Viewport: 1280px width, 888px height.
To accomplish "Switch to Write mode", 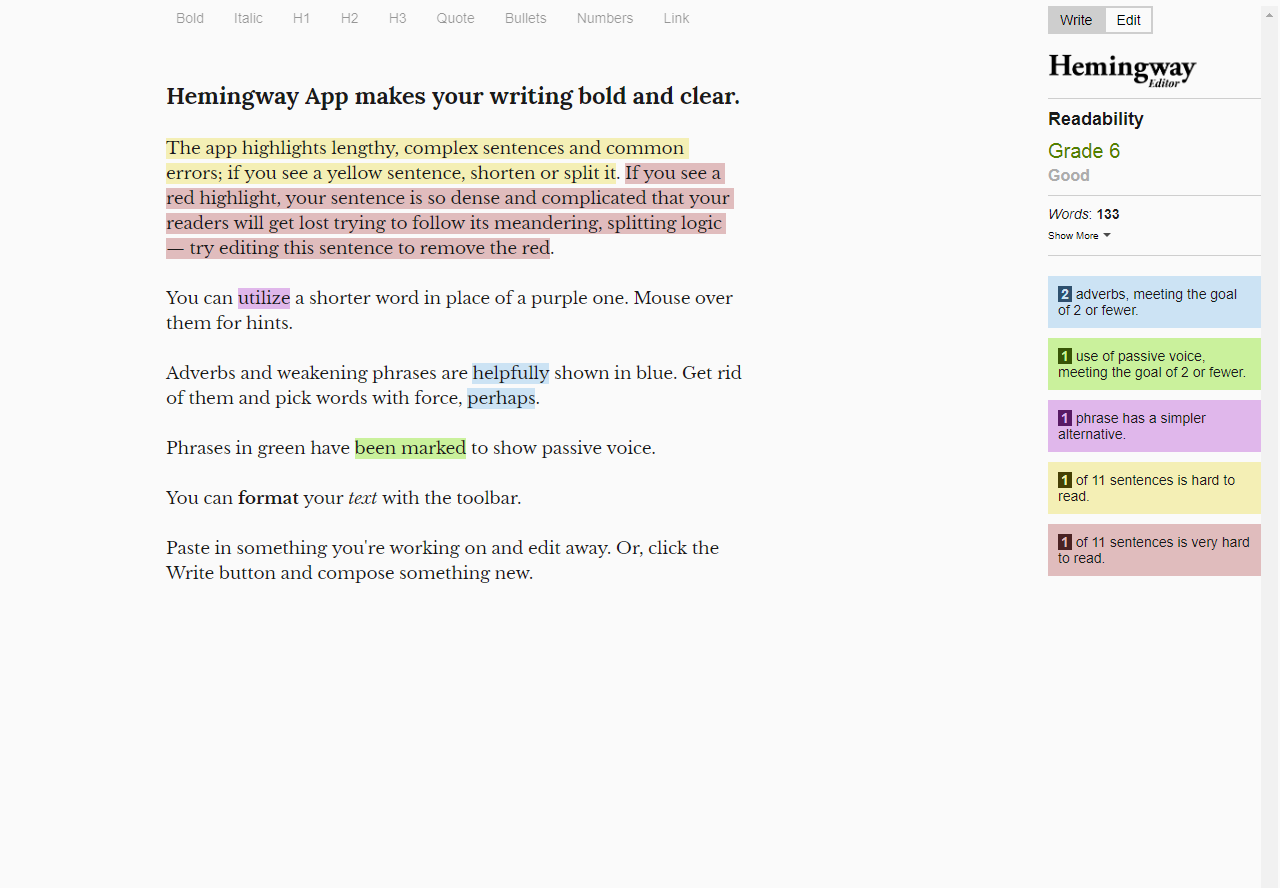I will click(x=1076, y=20).
